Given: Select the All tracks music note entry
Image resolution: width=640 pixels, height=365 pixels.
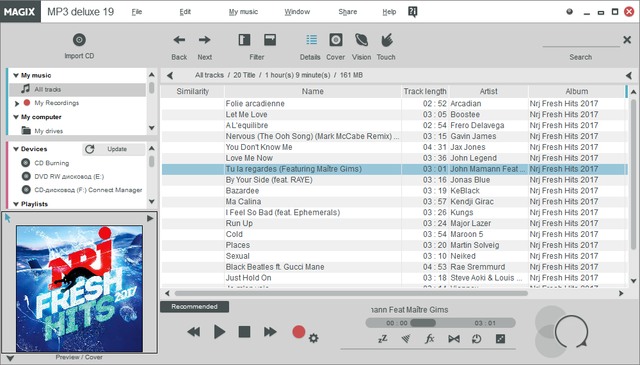Looking at the screenshot, I should coord(78,89).
